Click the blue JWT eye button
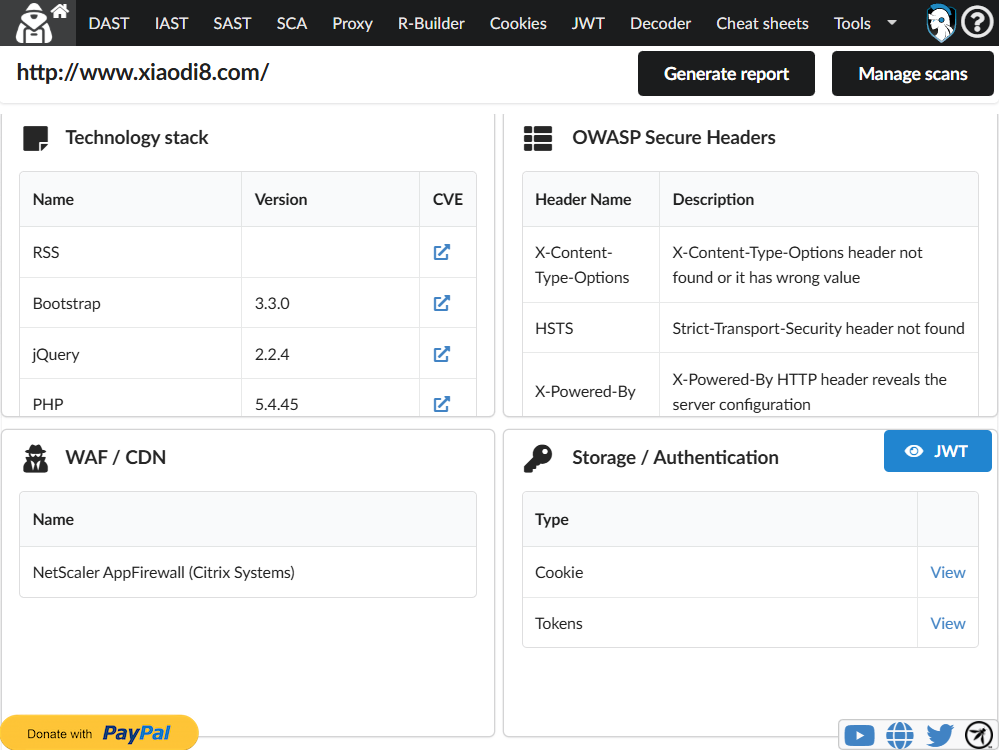 tap(937, 451)
